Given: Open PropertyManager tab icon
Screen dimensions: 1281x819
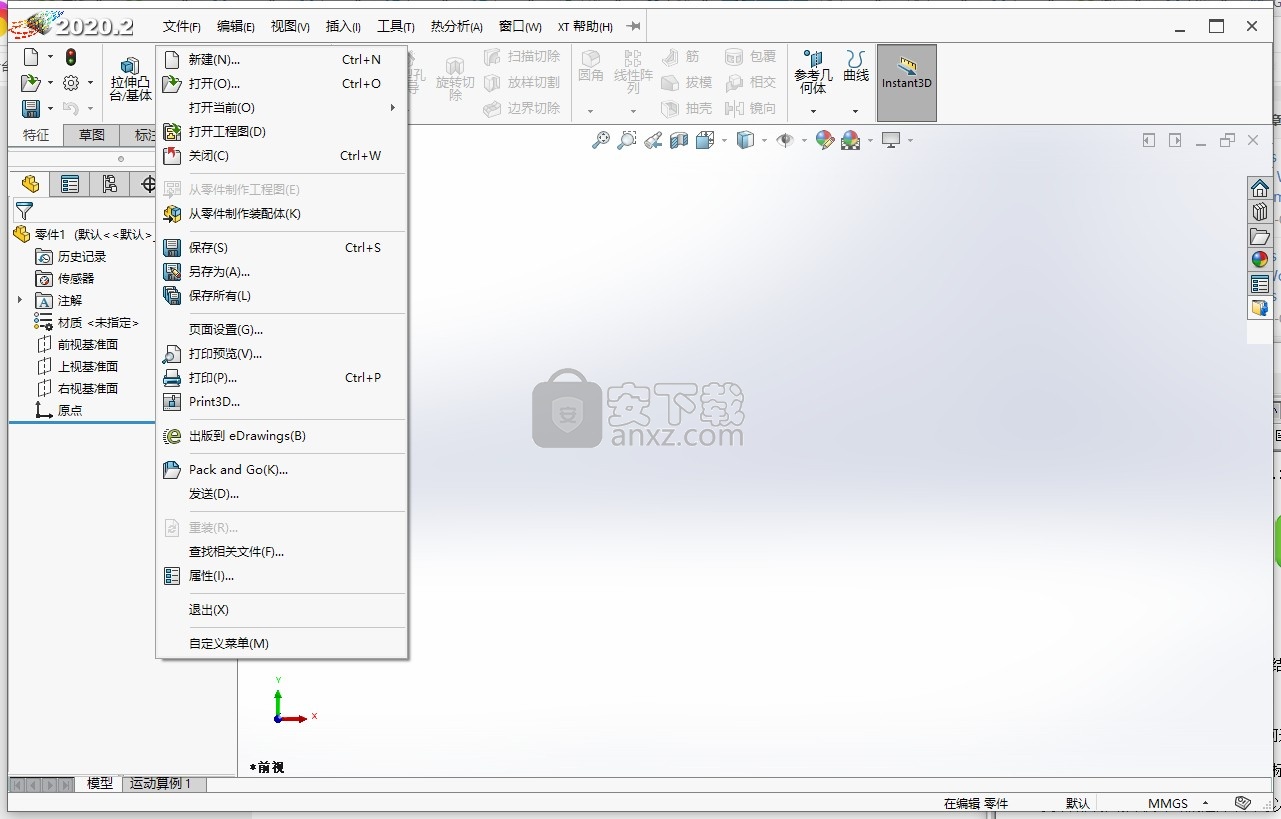Looking at the screenshot, I should tap(69, 184).
